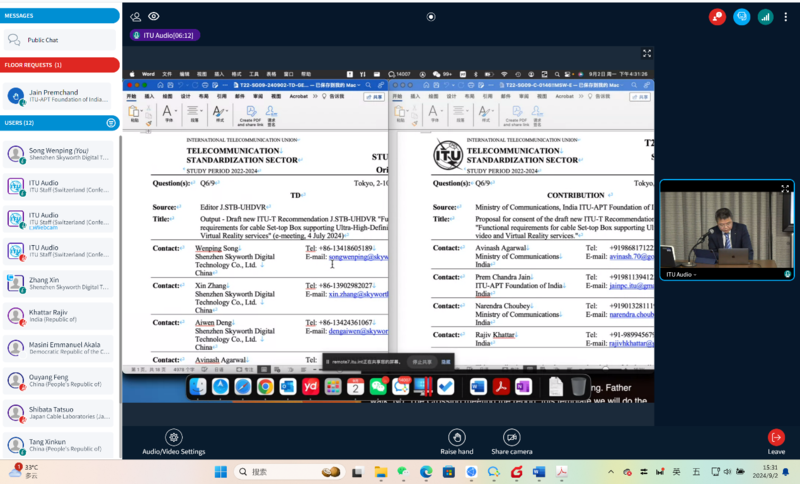Click the red notification icon at top right
The height and width of the screenshot is (484, 800).
pyautogui.click(x=717, y=17)
